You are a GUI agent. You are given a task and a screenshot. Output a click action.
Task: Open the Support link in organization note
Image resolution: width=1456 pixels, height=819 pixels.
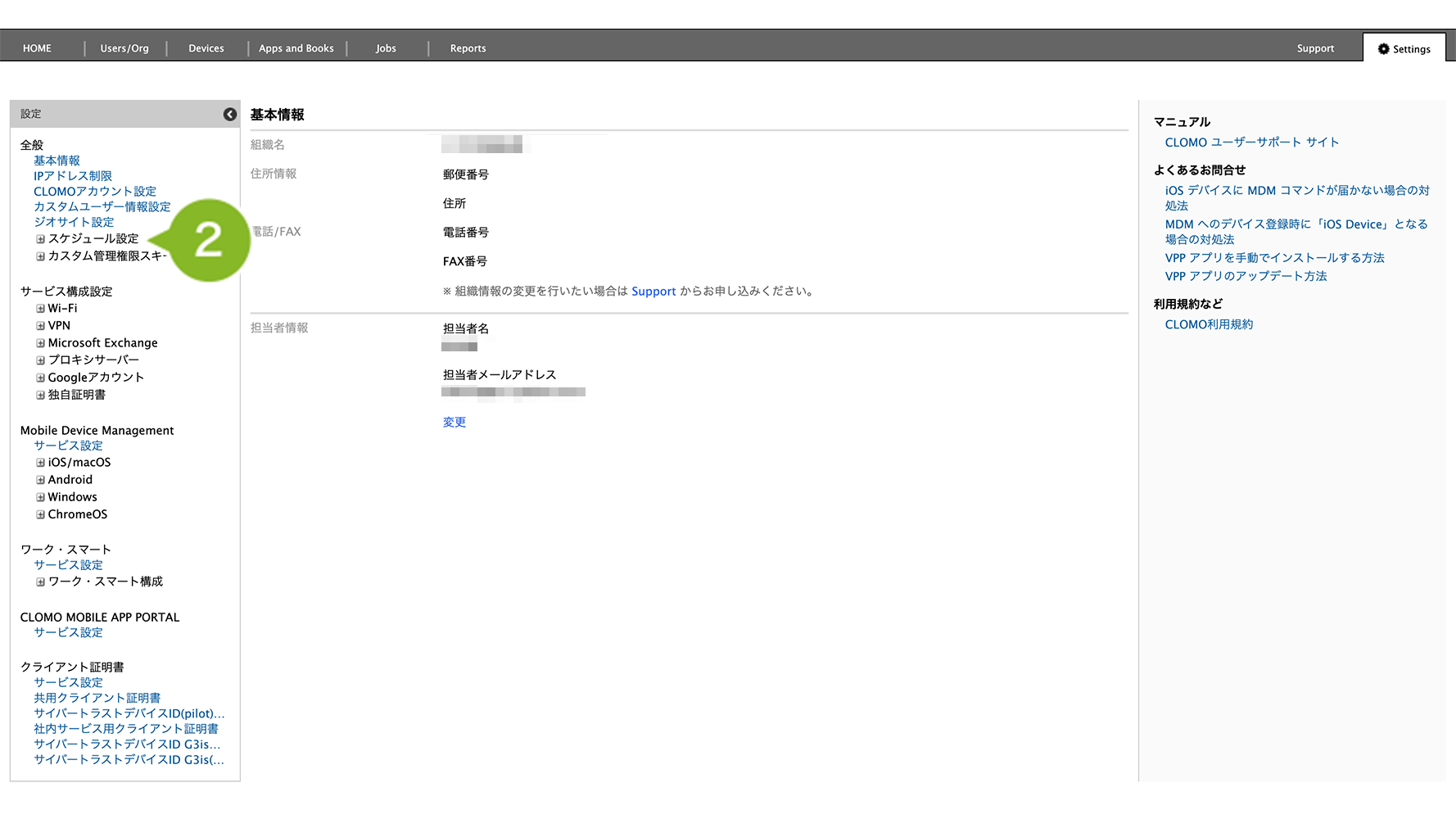pos(653,292)
